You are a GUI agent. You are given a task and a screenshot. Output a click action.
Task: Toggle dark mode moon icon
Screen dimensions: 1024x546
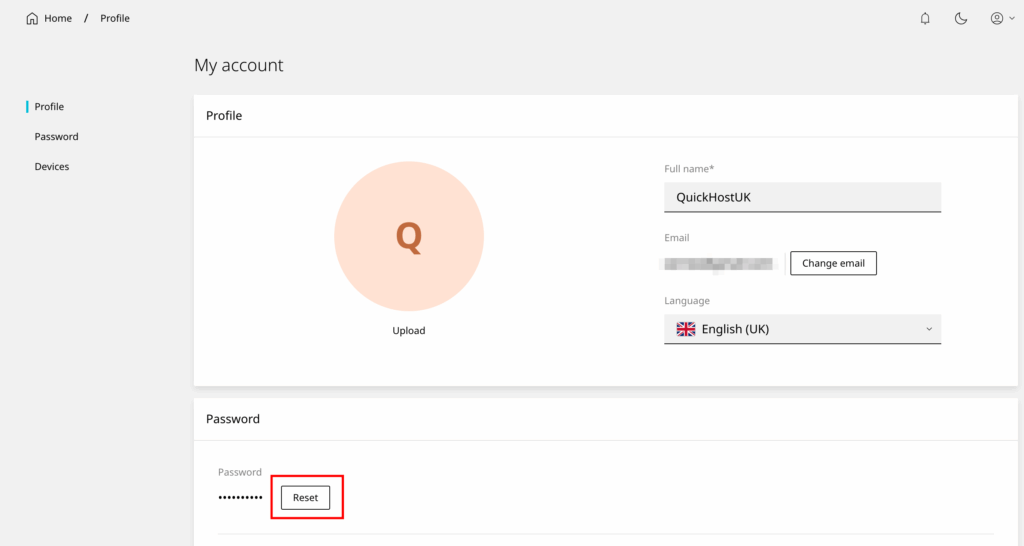point(961,18)
